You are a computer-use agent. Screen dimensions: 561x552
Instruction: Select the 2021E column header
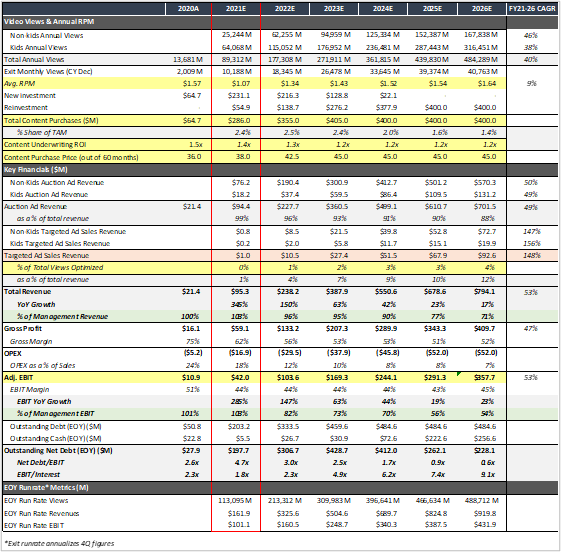pos(236,9)
